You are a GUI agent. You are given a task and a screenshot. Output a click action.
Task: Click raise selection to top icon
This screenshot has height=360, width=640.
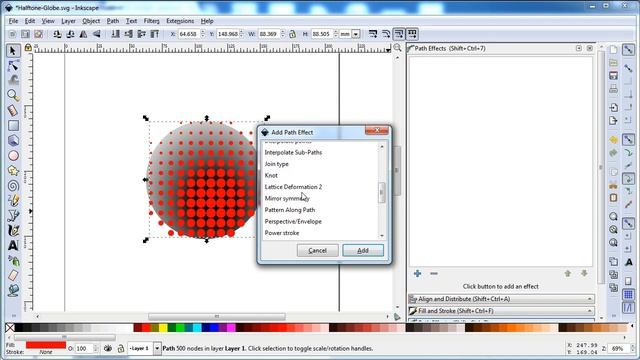155,34
